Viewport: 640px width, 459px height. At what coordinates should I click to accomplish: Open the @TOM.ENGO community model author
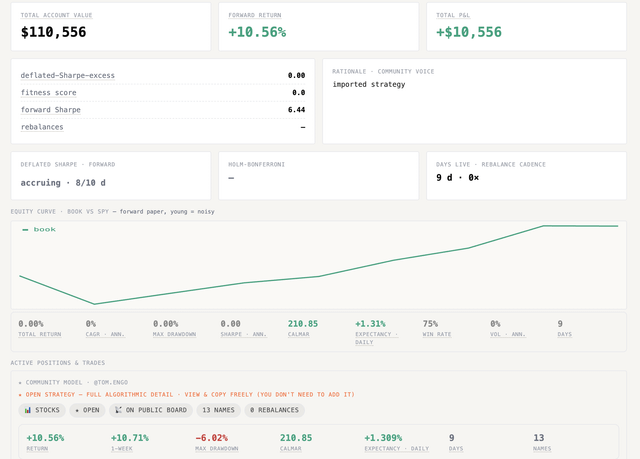[x=111, y=382]
